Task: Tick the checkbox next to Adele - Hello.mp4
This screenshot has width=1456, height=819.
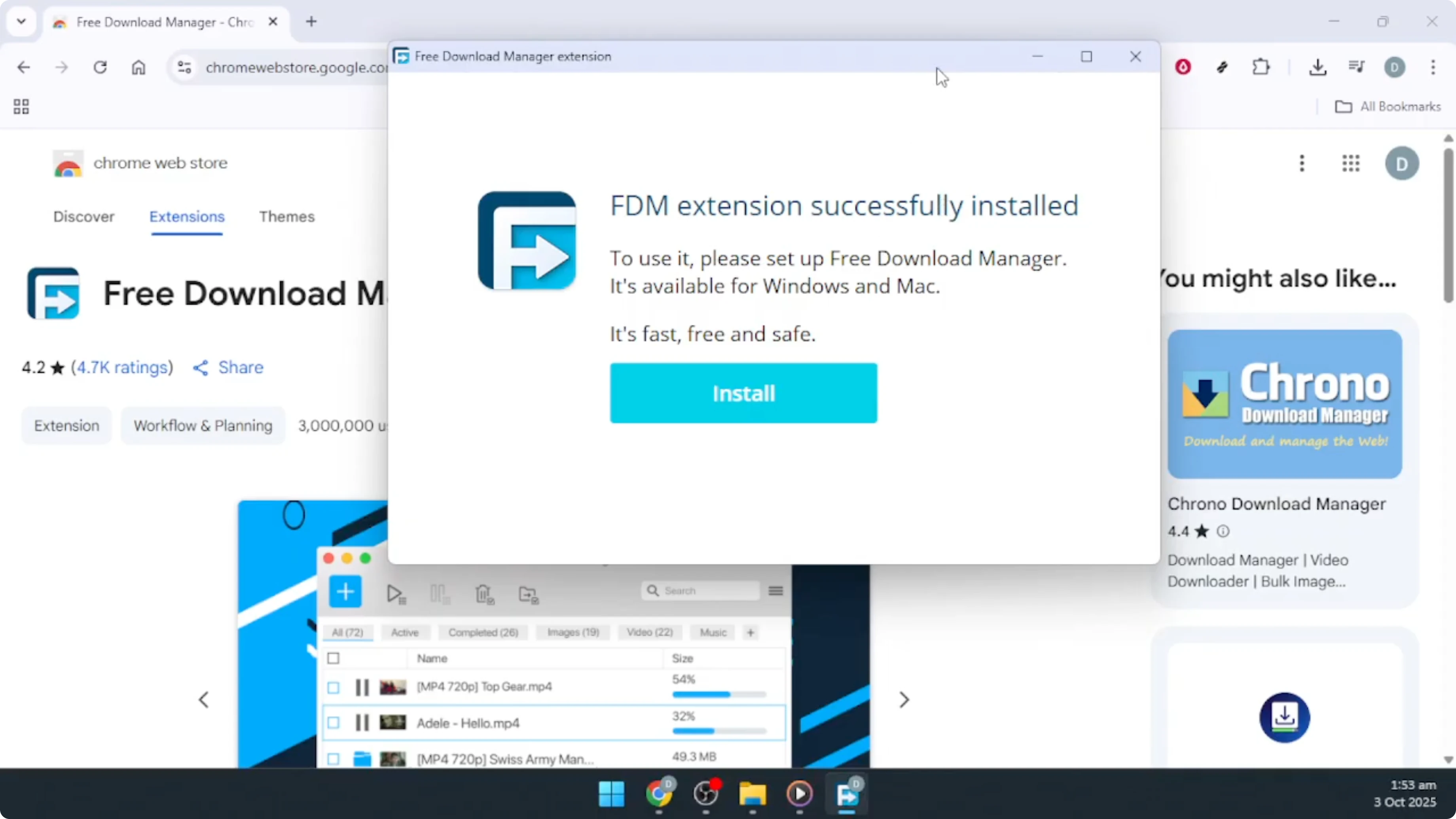Action: (334, 723)
